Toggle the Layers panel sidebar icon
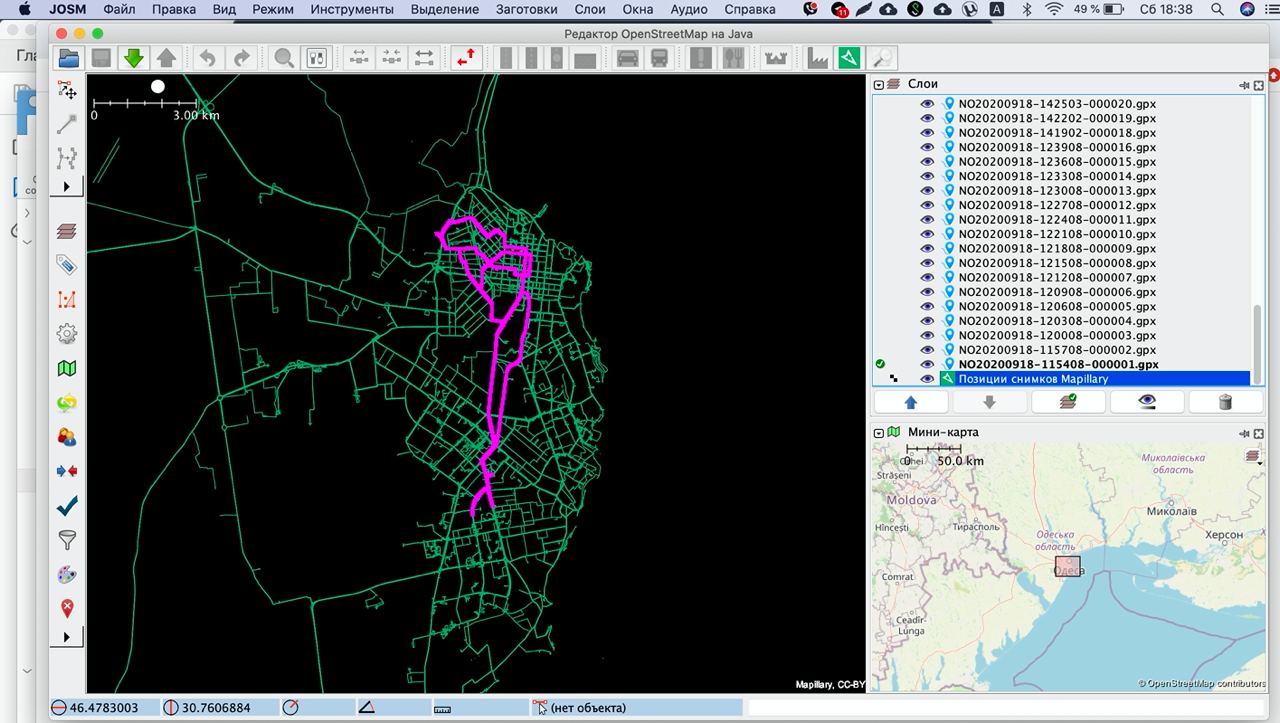Viewport: 1280px width, 723px height. (x=67, y=231)
